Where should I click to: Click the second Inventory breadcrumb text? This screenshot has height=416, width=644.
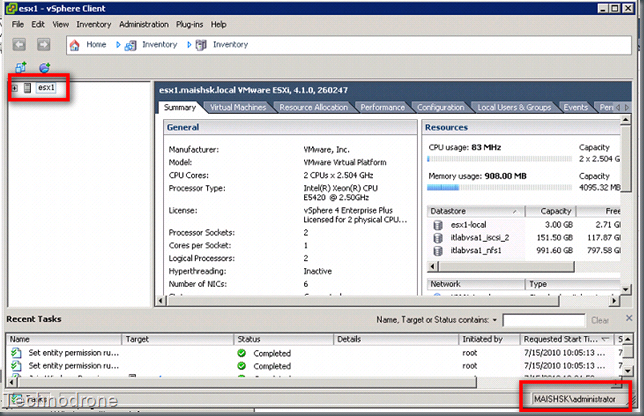pyautogui.click(x=230, y=45)
